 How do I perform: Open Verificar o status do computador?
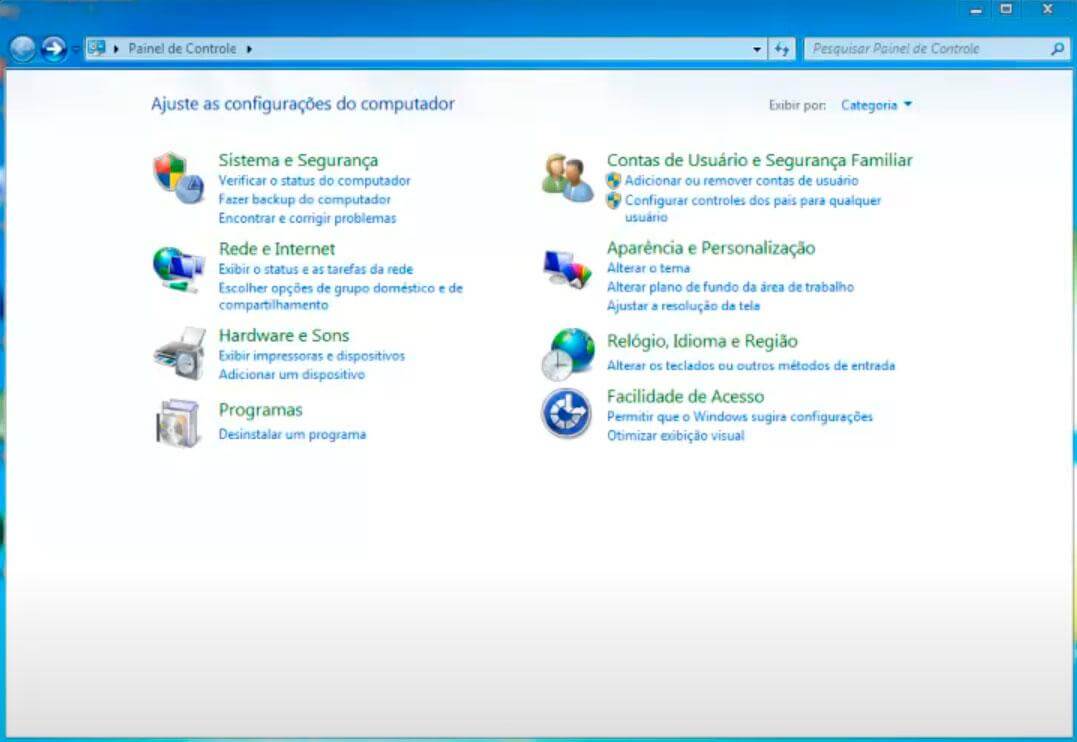pos(315,181)
